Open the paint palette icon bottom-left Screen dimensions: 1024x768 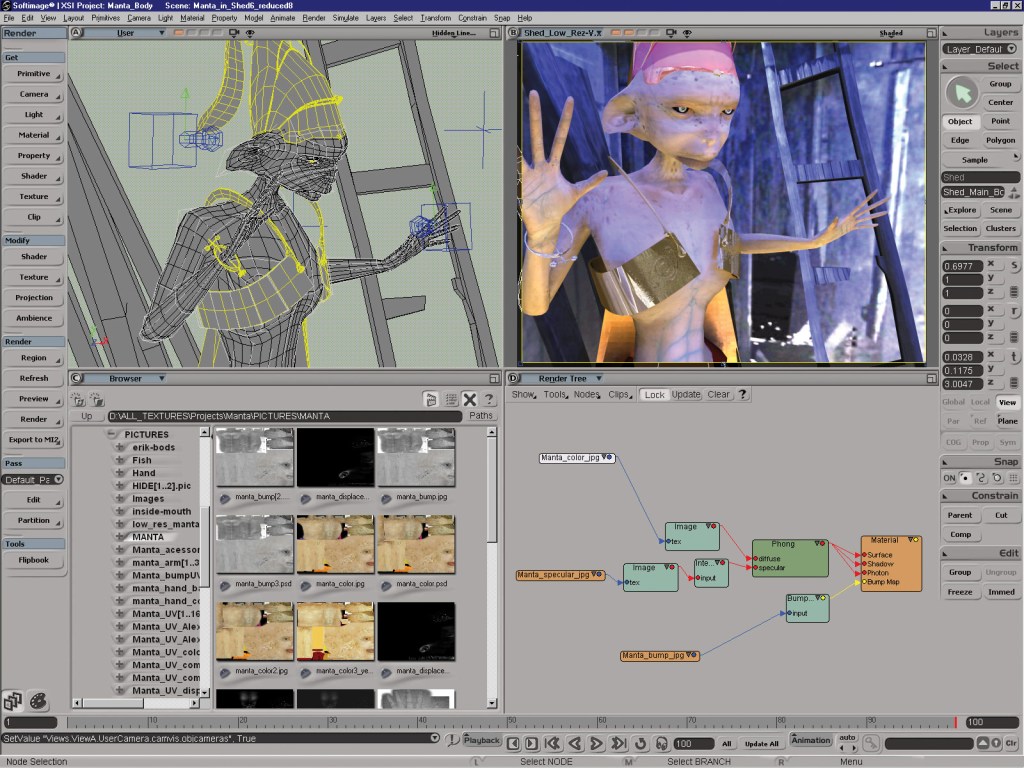pos(38,701)
